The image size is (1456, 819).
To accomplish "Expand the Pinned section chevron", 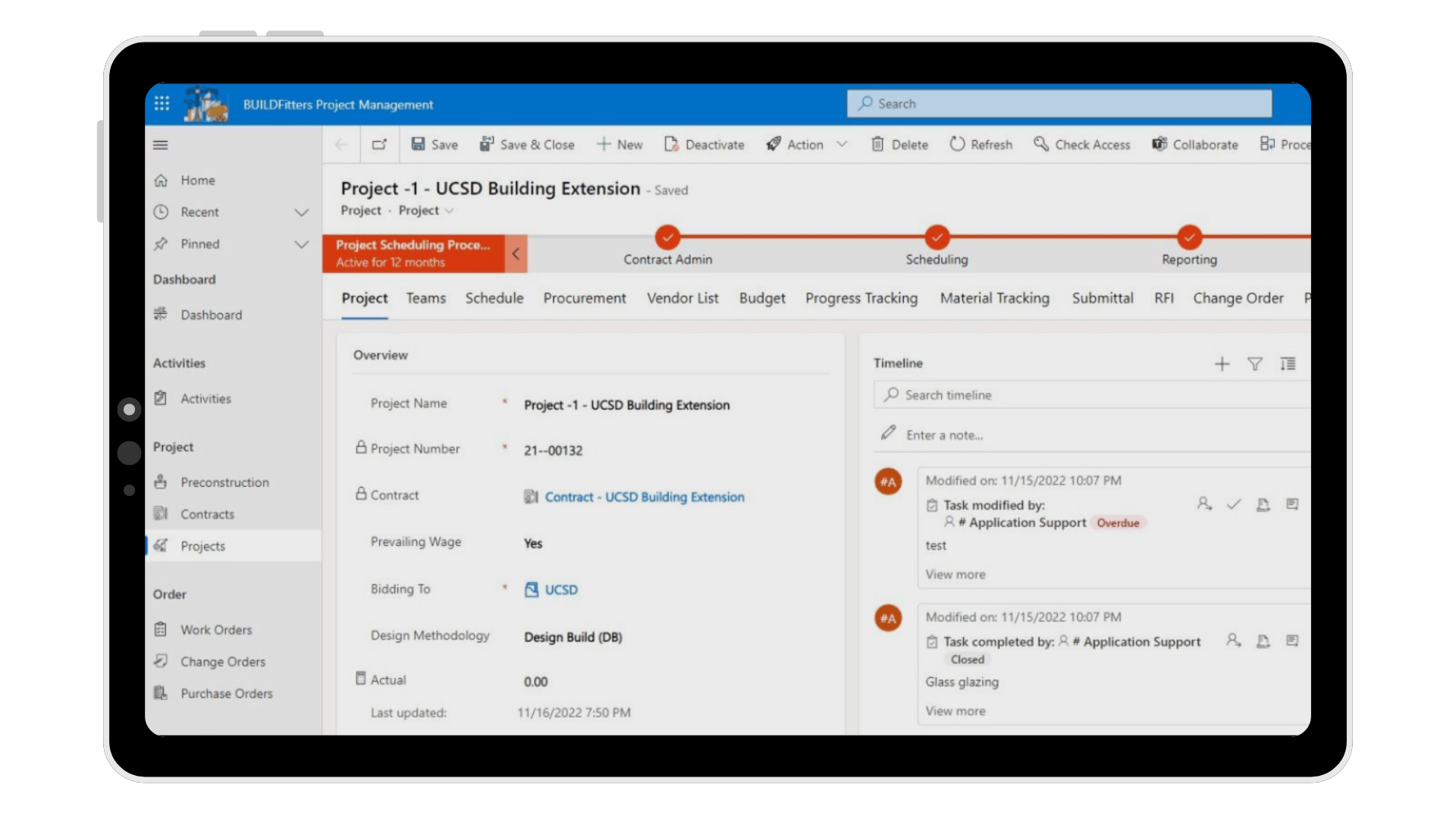I will pos(302,244).
